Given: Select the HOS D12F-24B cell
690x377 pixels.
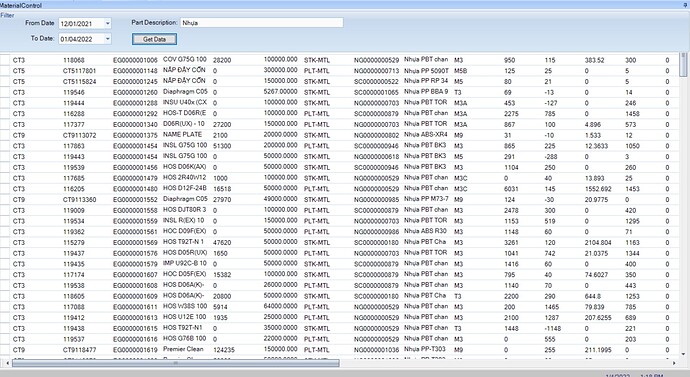Looking at the screenshot, I should (185, 188).
